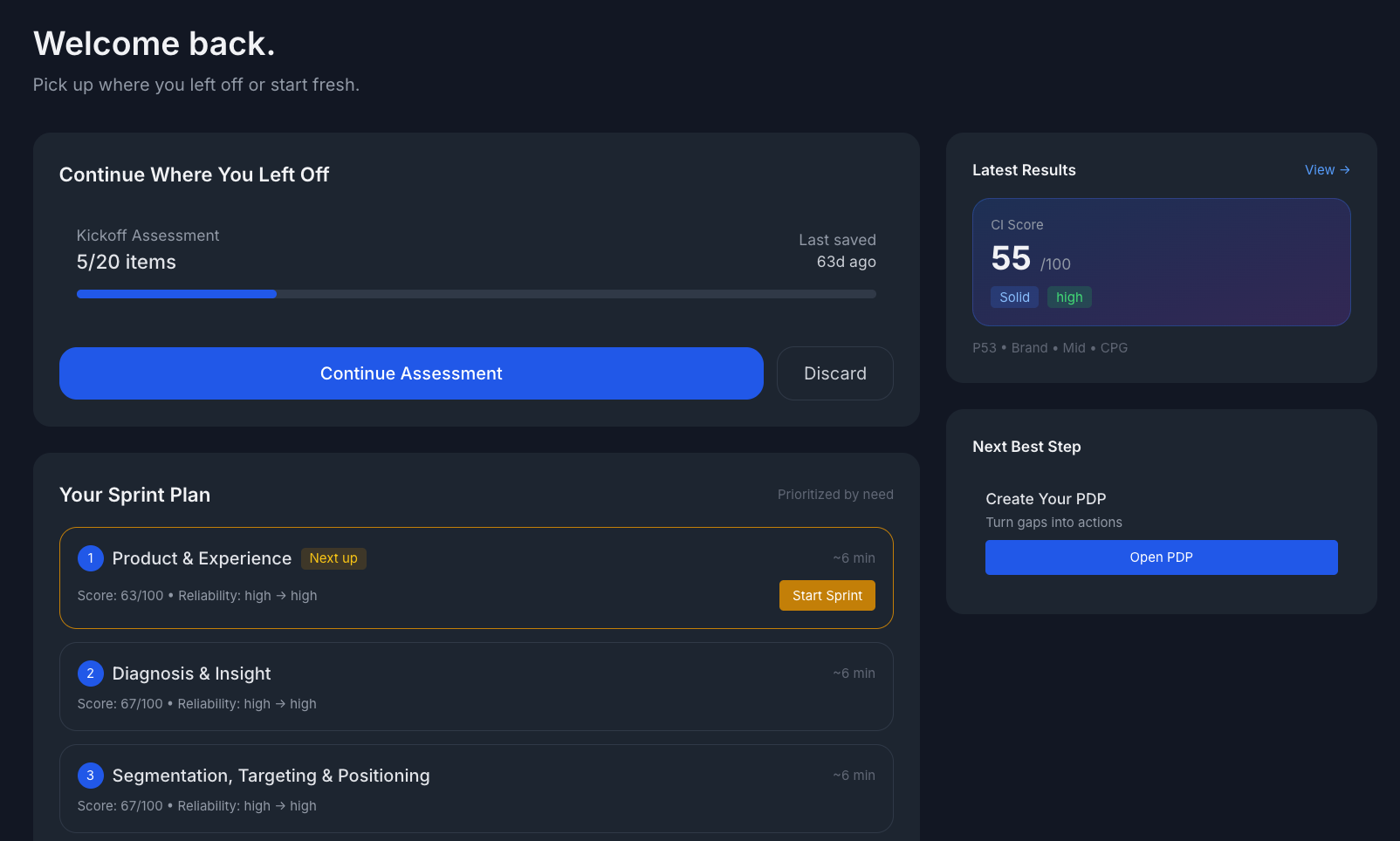Click the numbered badge on Diagnosis & Insight
The image size is (1400, 841).
click(90, 673)
